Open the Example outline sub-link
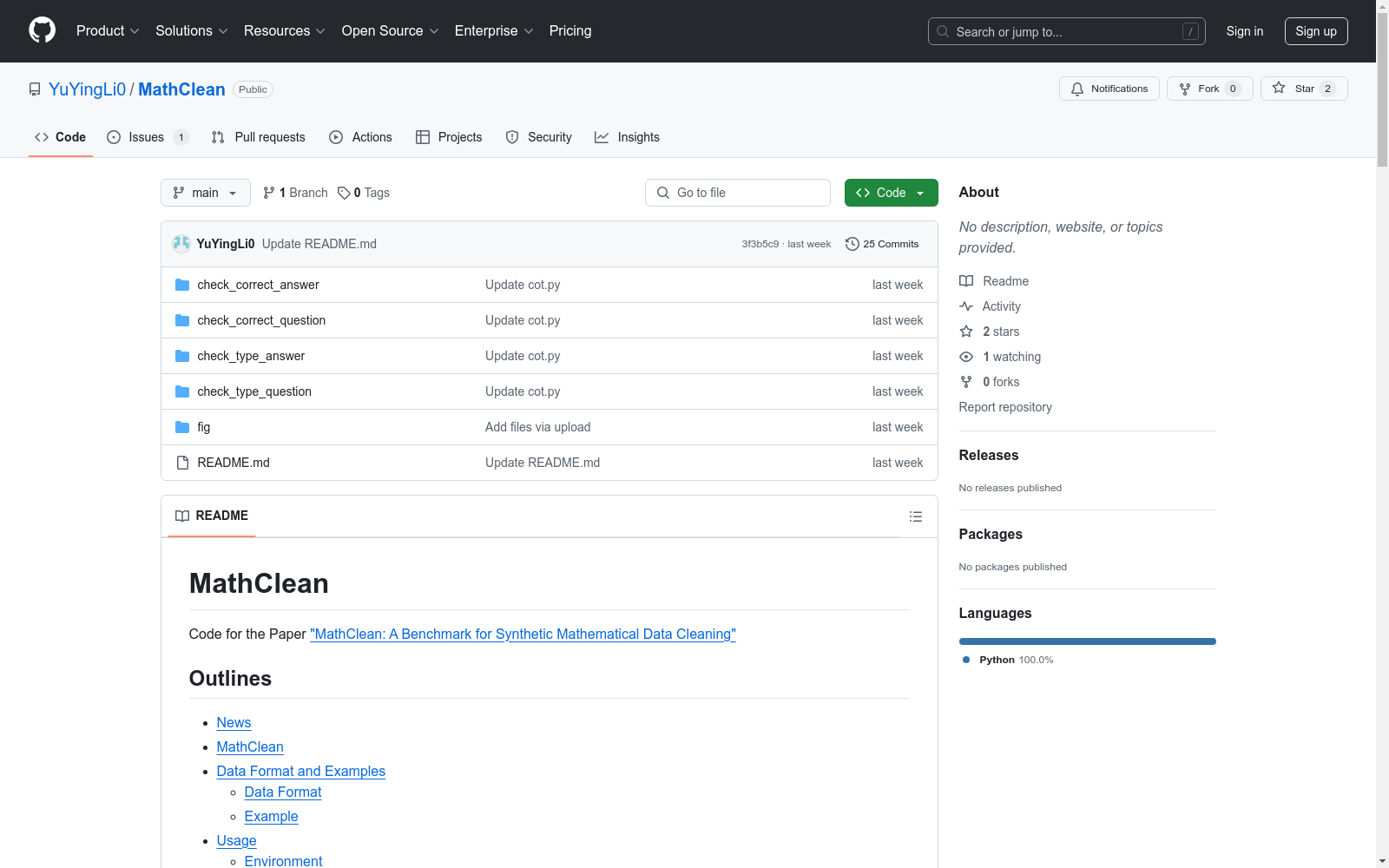This screenshot has width=1389, height=868. (x=271, y=816)
